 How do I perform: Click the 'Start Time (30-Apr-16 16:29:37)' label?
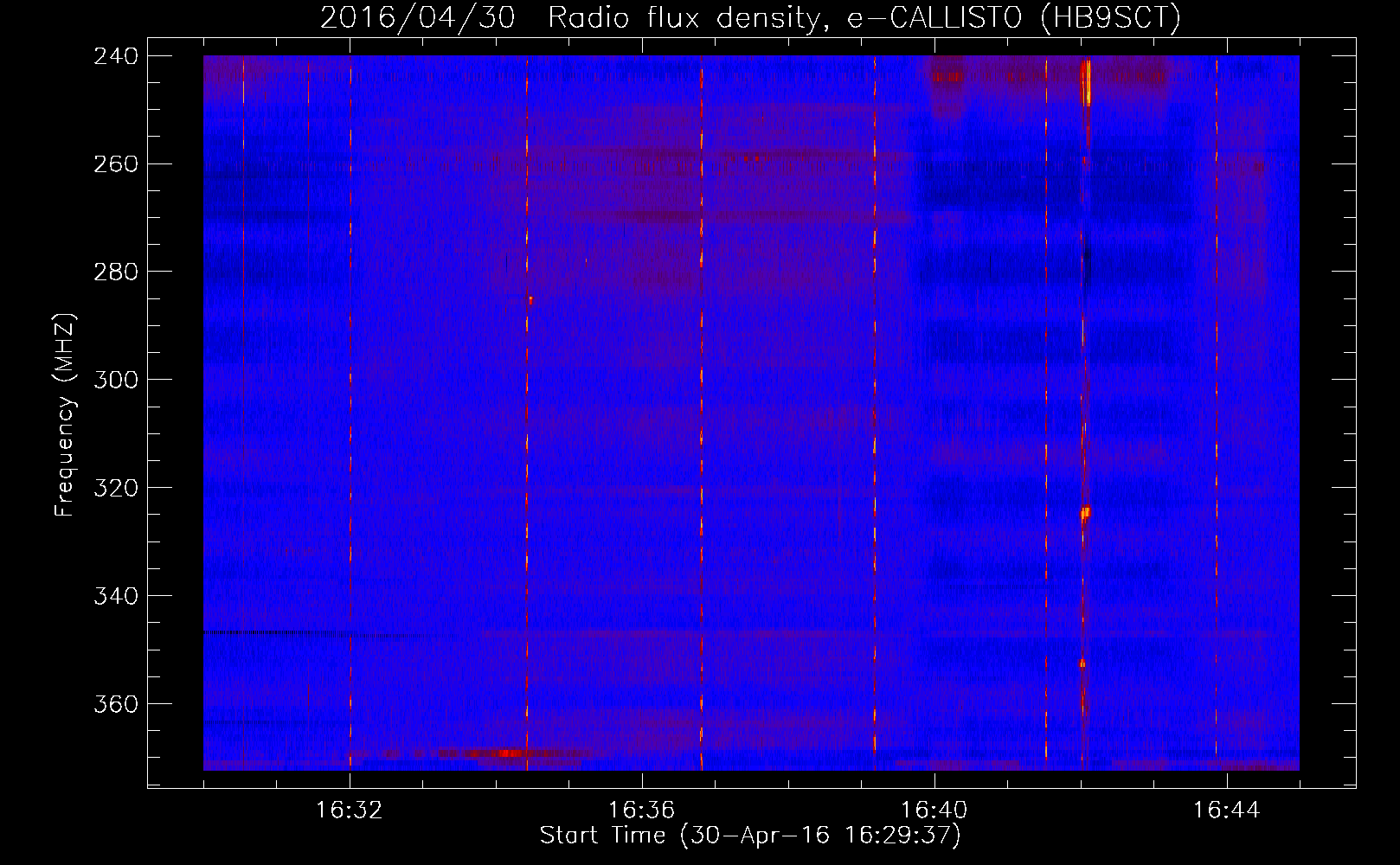750,836
